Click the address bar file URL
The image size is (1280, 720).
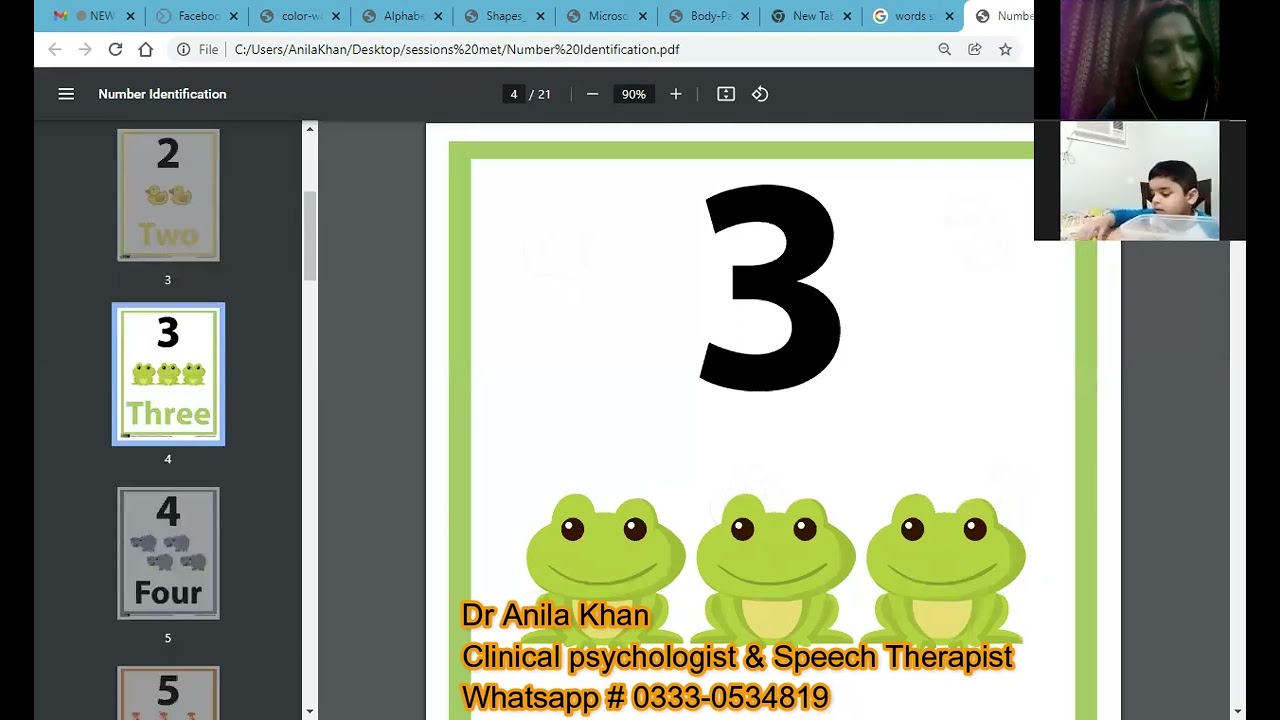(457, 49)
